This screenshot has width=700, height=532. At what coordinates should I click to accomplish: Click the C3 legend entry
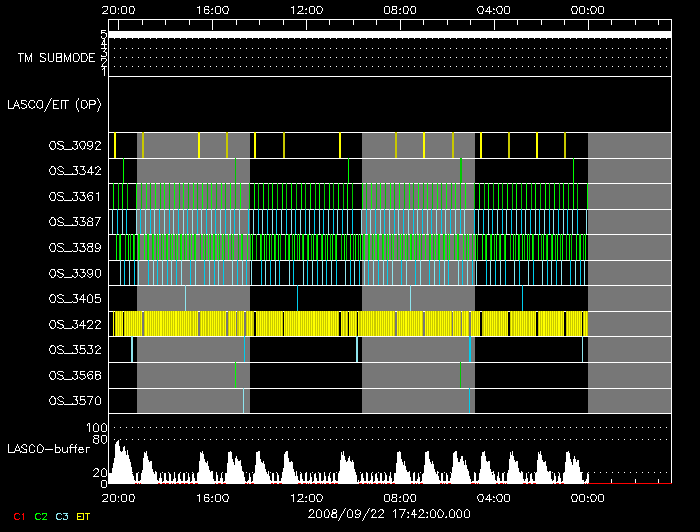point(62,516)
